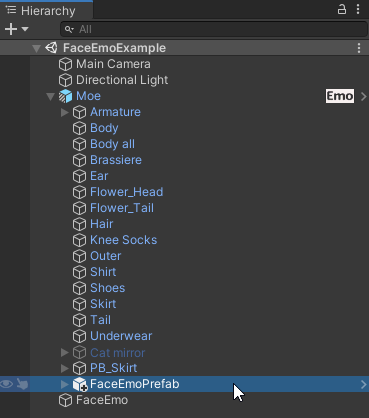Click the Knee Socks cube icon
The height and width of the screenshot is (418, 369).
[79, 240]
